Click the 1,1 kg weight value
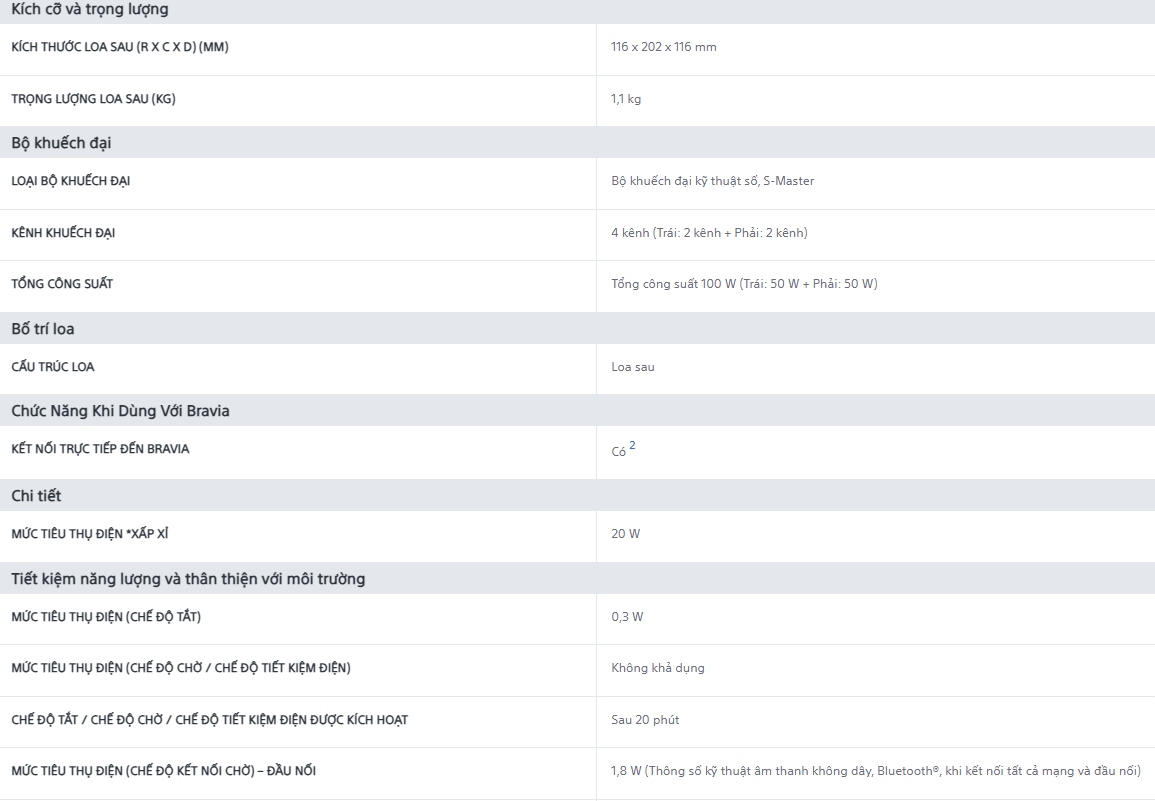 pyautogui.click(x=626, y=99)
